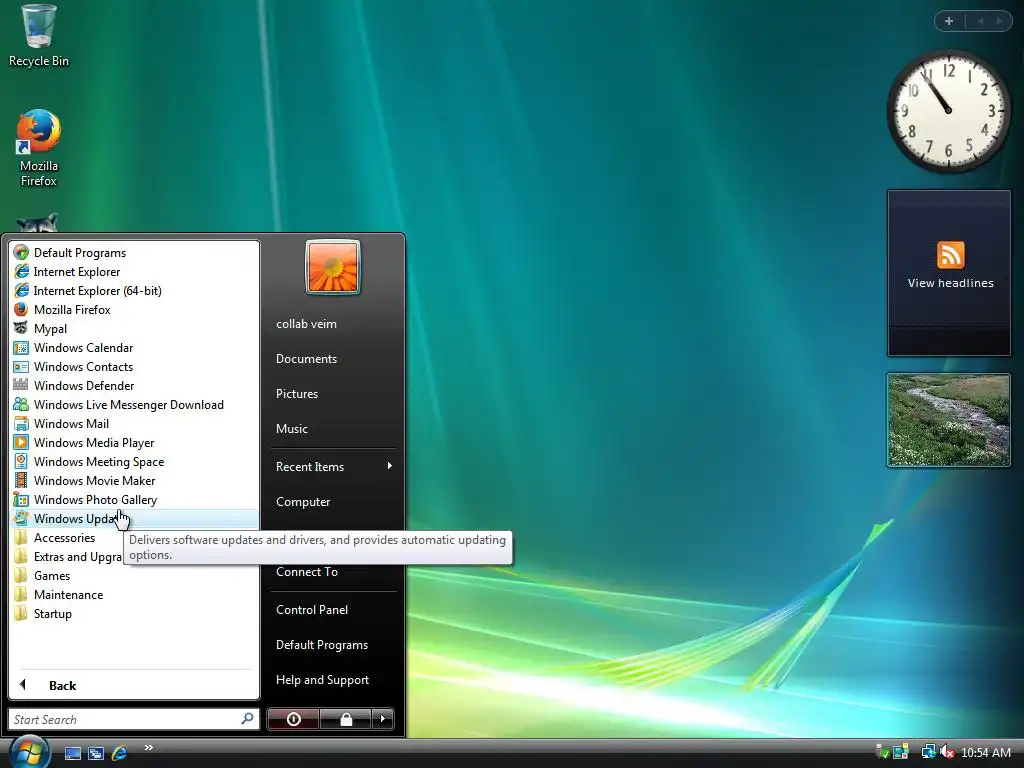The image size is (1024, 768).
Task: Expand the Quick Launch overflow chevron
Action: [148, 748]
